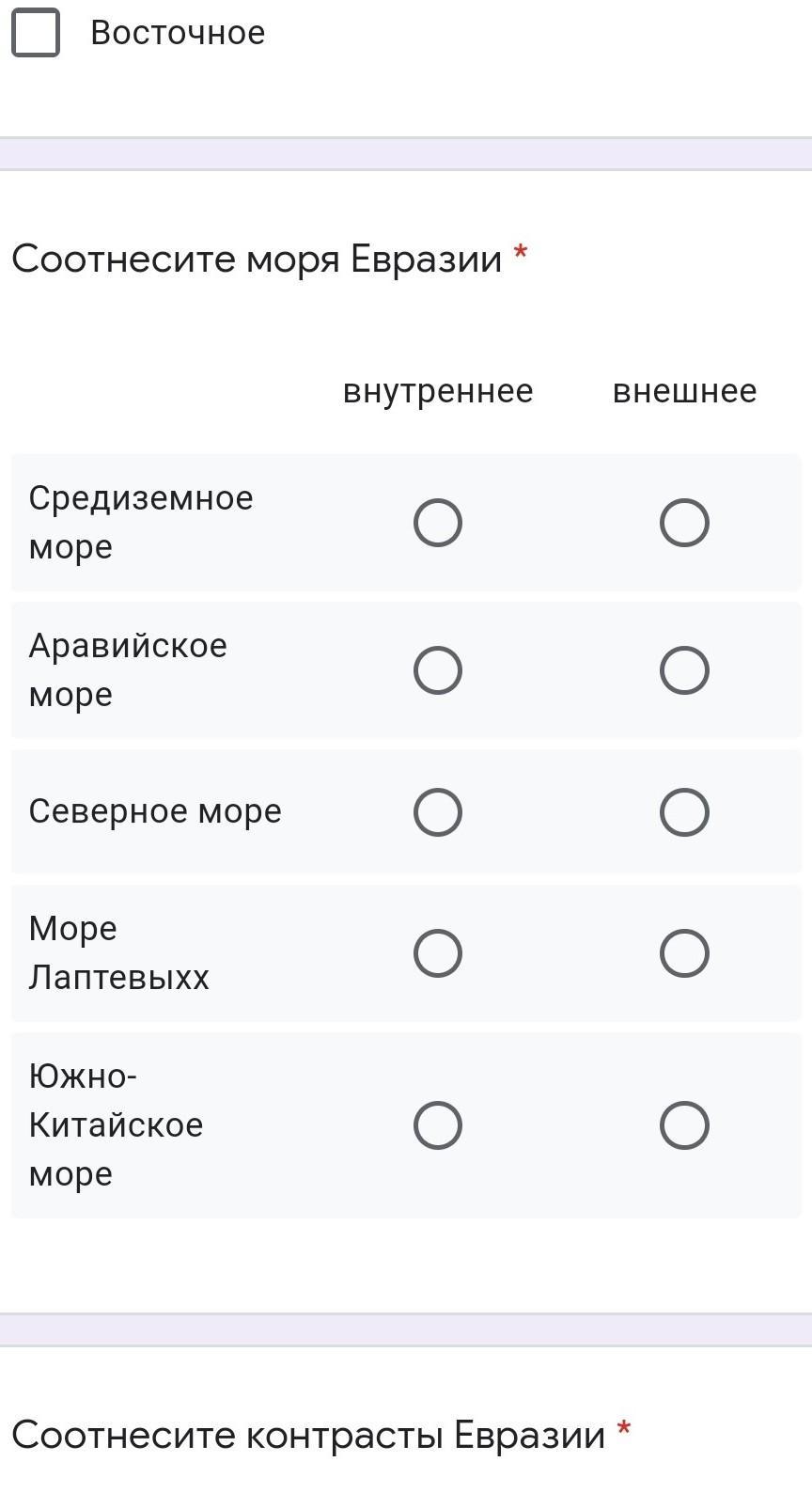Mark Средиземное море as внешнее

tap(684, 523)
